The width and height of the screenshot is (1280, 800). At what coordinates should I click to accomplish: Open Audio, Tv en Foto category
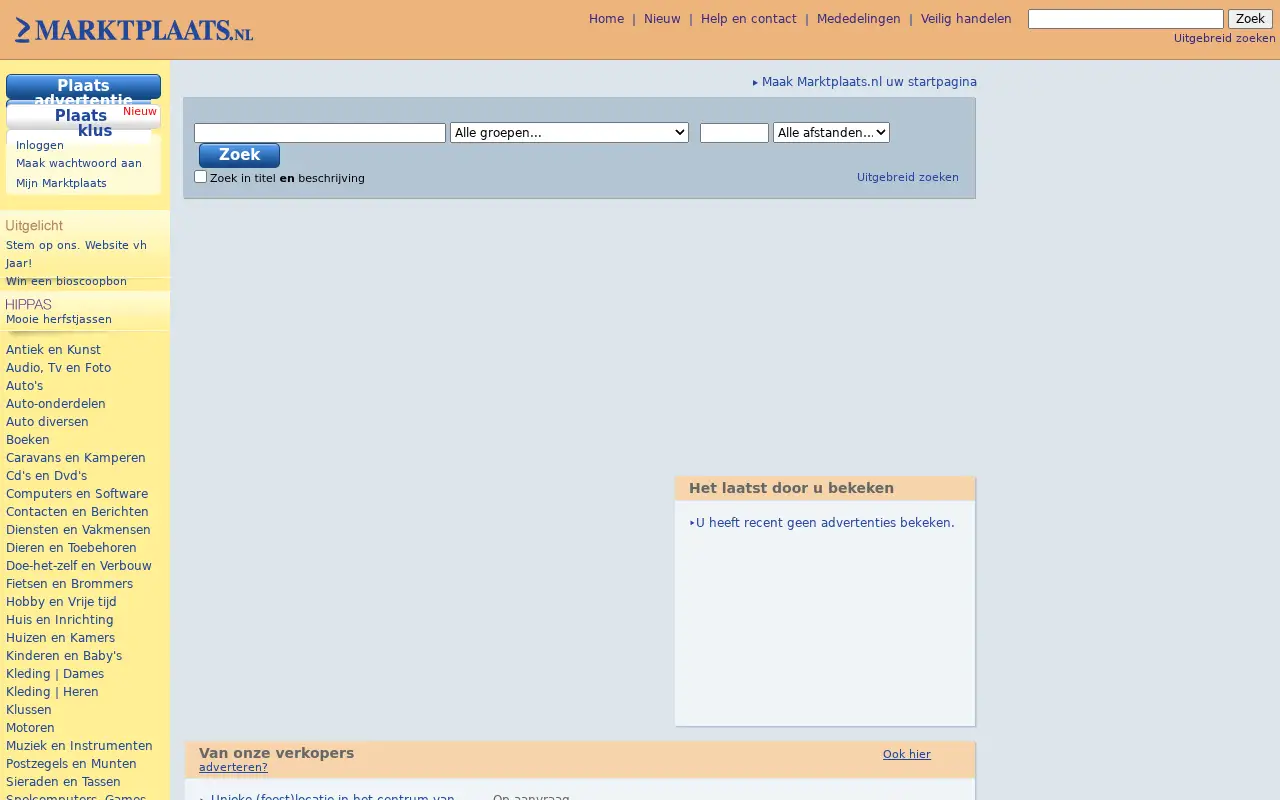(x=58, y=368)
